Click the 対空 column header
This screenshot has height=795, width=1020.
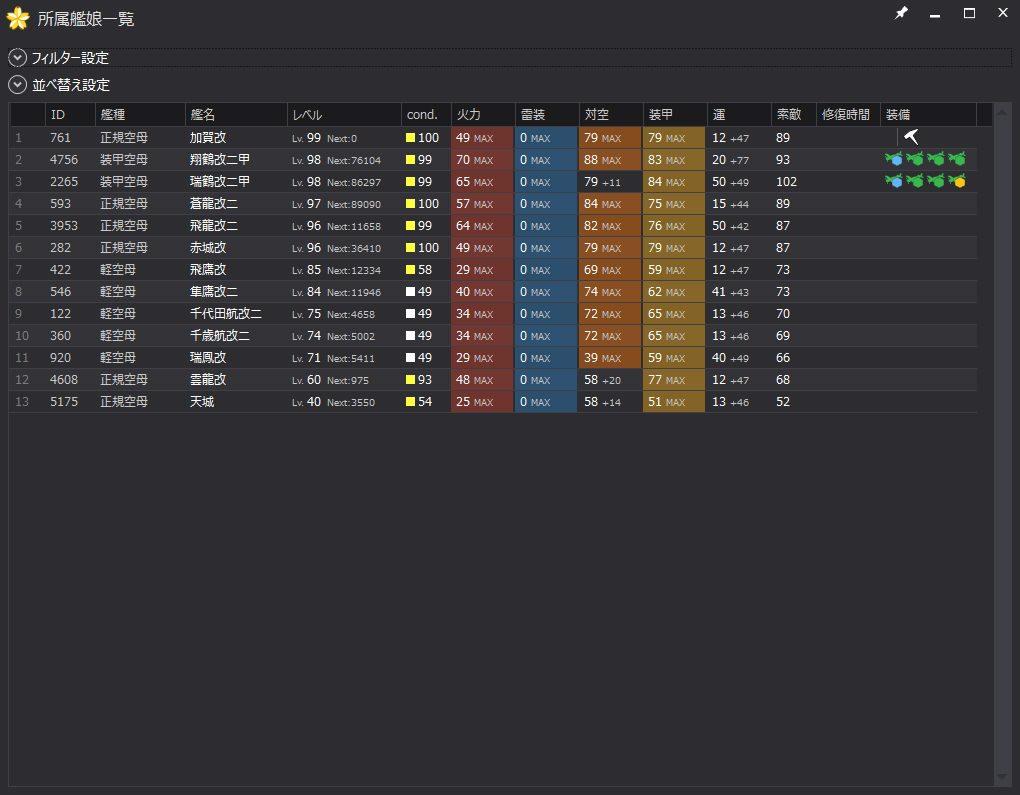610,115
